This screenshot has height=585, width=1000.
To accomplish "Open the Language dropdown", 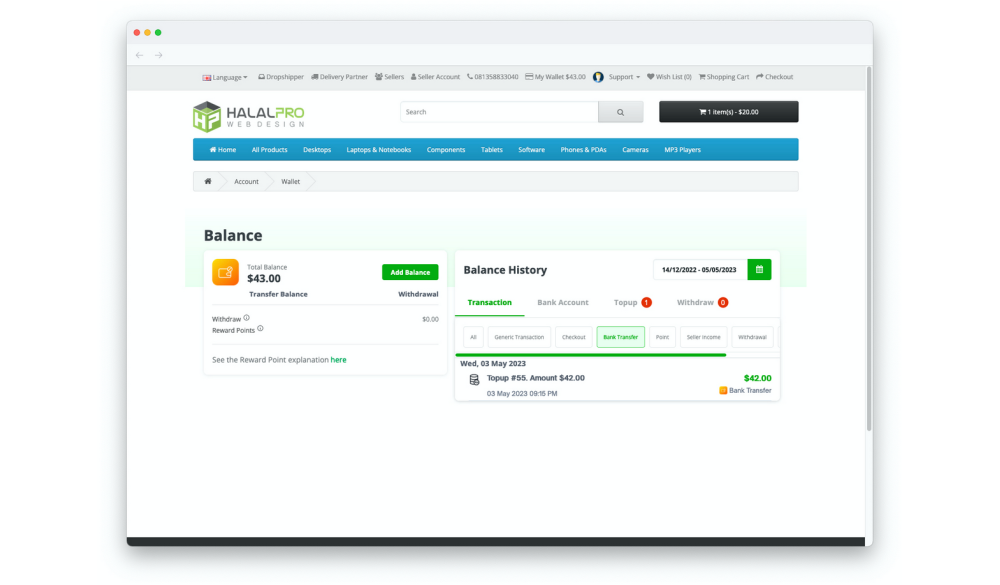I will [225, 77].
